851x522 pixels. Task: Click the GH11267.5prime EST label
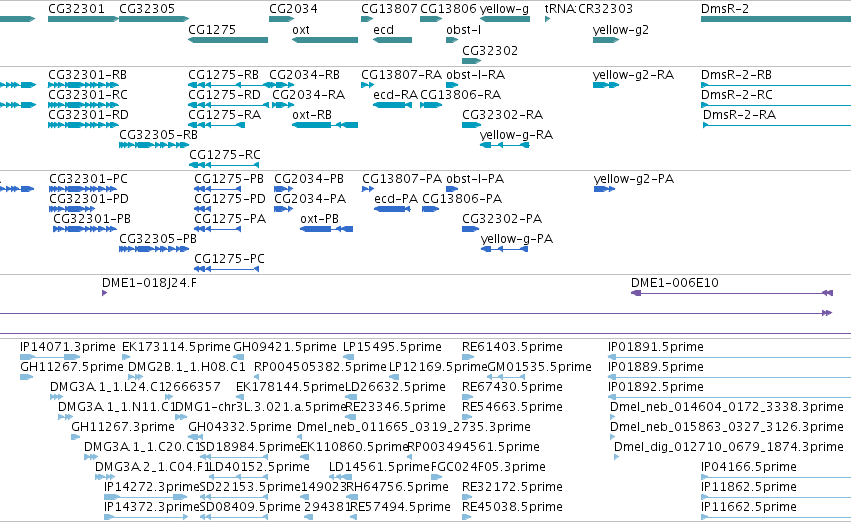pyautogui.click(x=72, y=367)
